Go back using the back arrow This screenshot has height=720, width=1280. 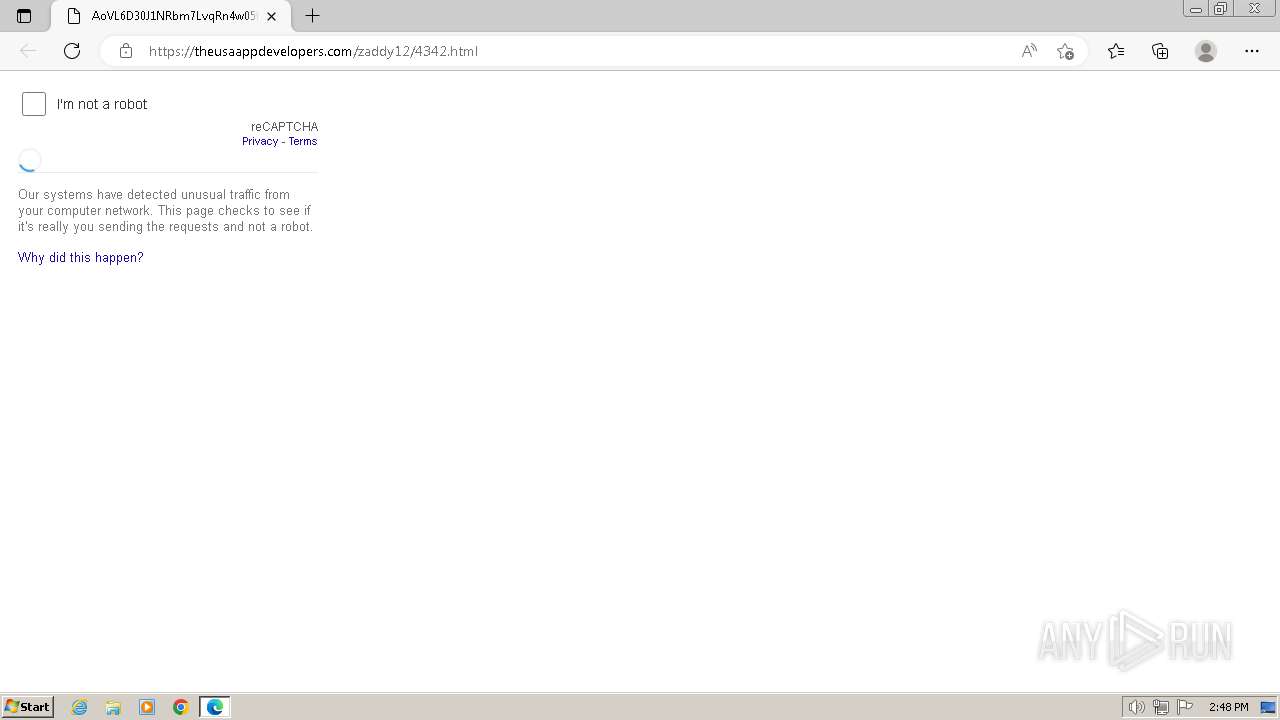tap(28, 51)
